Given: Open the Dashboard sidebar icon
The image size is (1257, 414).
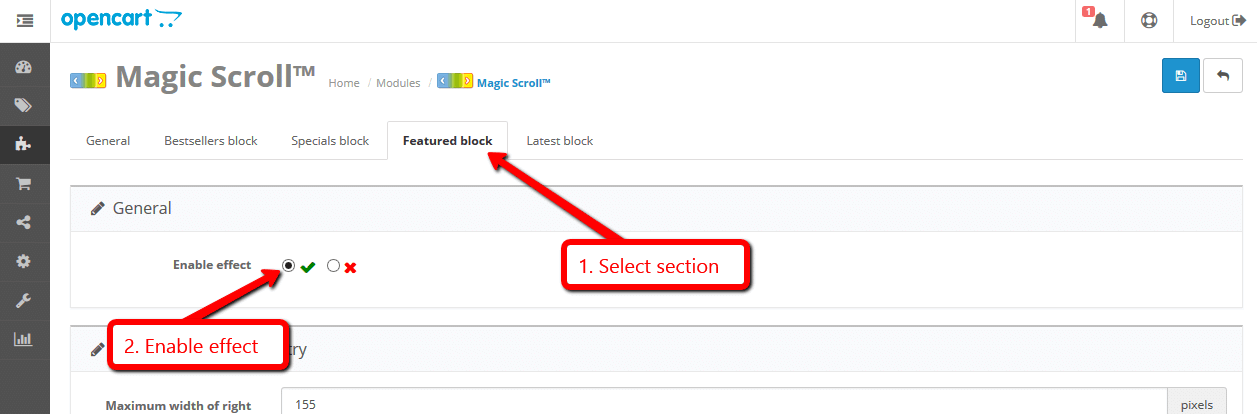Looking at the screenshot, I should click(24, 68).
